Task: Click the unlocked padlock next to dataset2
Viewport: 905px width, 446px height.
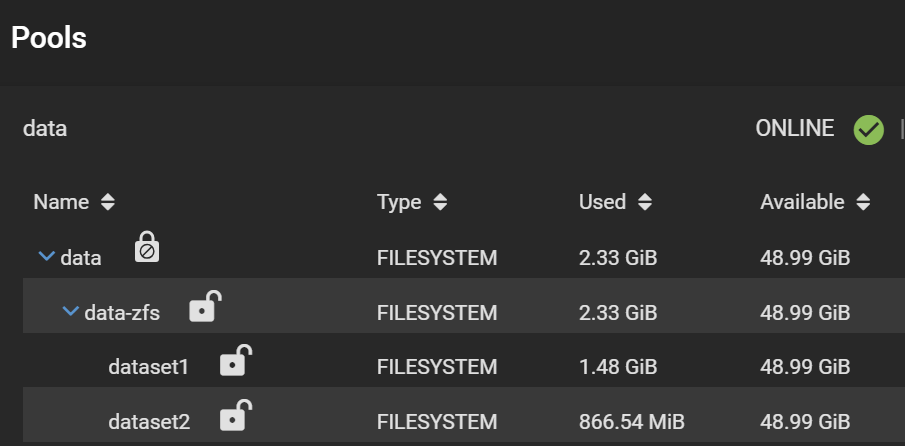Action: 235,416
